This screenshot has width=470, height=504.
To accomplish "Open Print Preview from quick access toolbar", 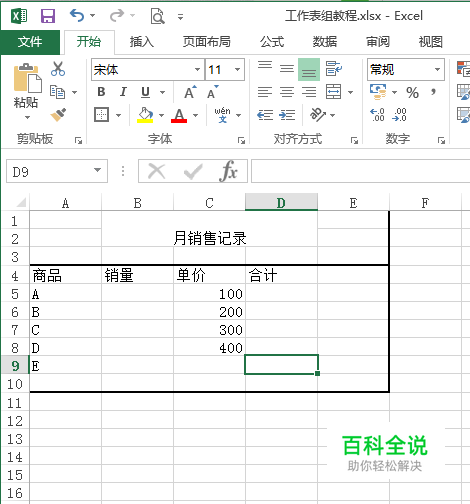I will tap(158, 16).
